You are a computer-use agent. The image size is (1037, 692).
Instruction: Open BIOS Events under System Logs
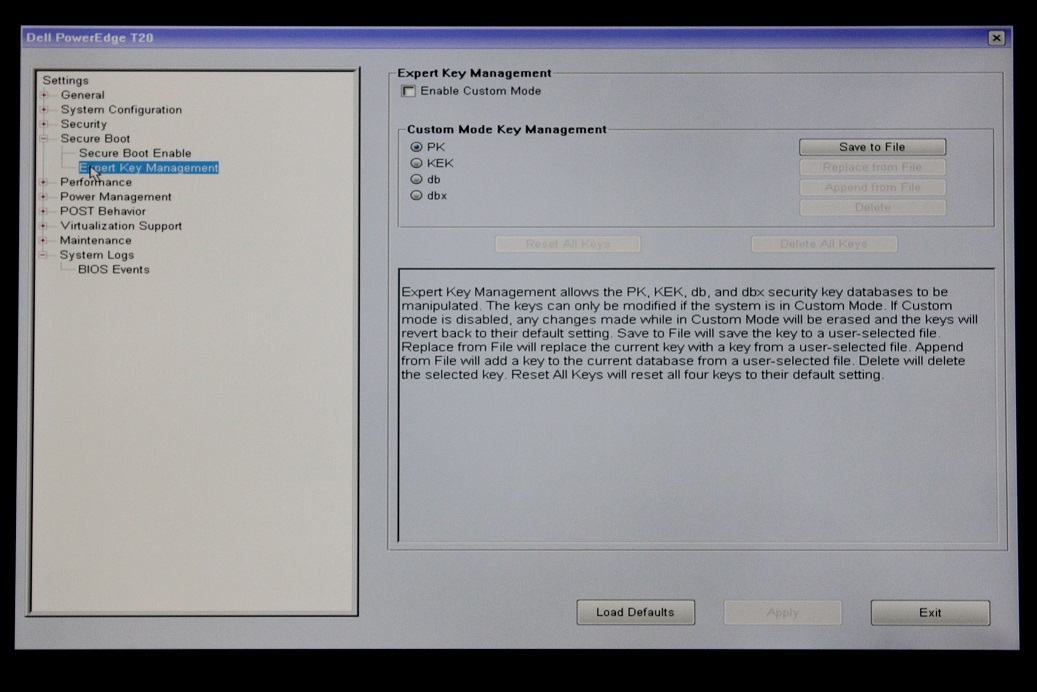[114, 270]
